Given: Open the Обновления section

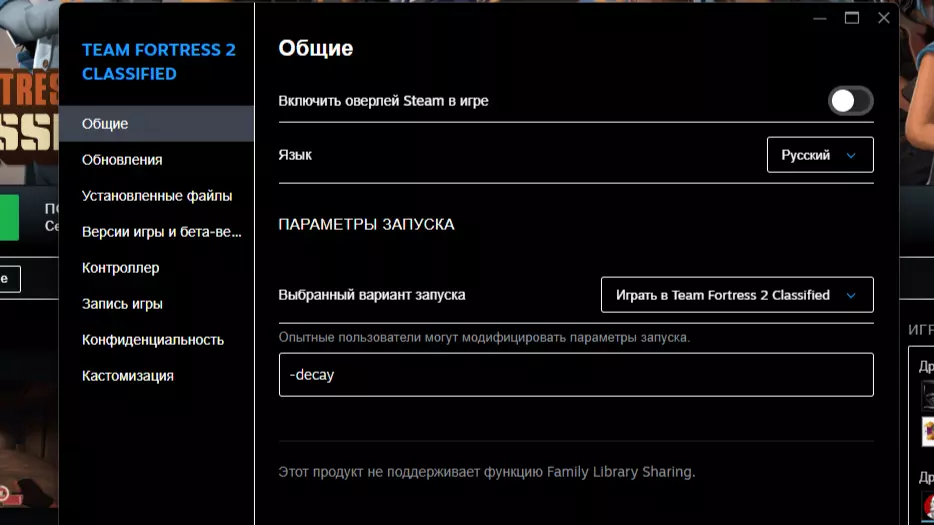Looking at the screenshot, I should click(156, 160).
